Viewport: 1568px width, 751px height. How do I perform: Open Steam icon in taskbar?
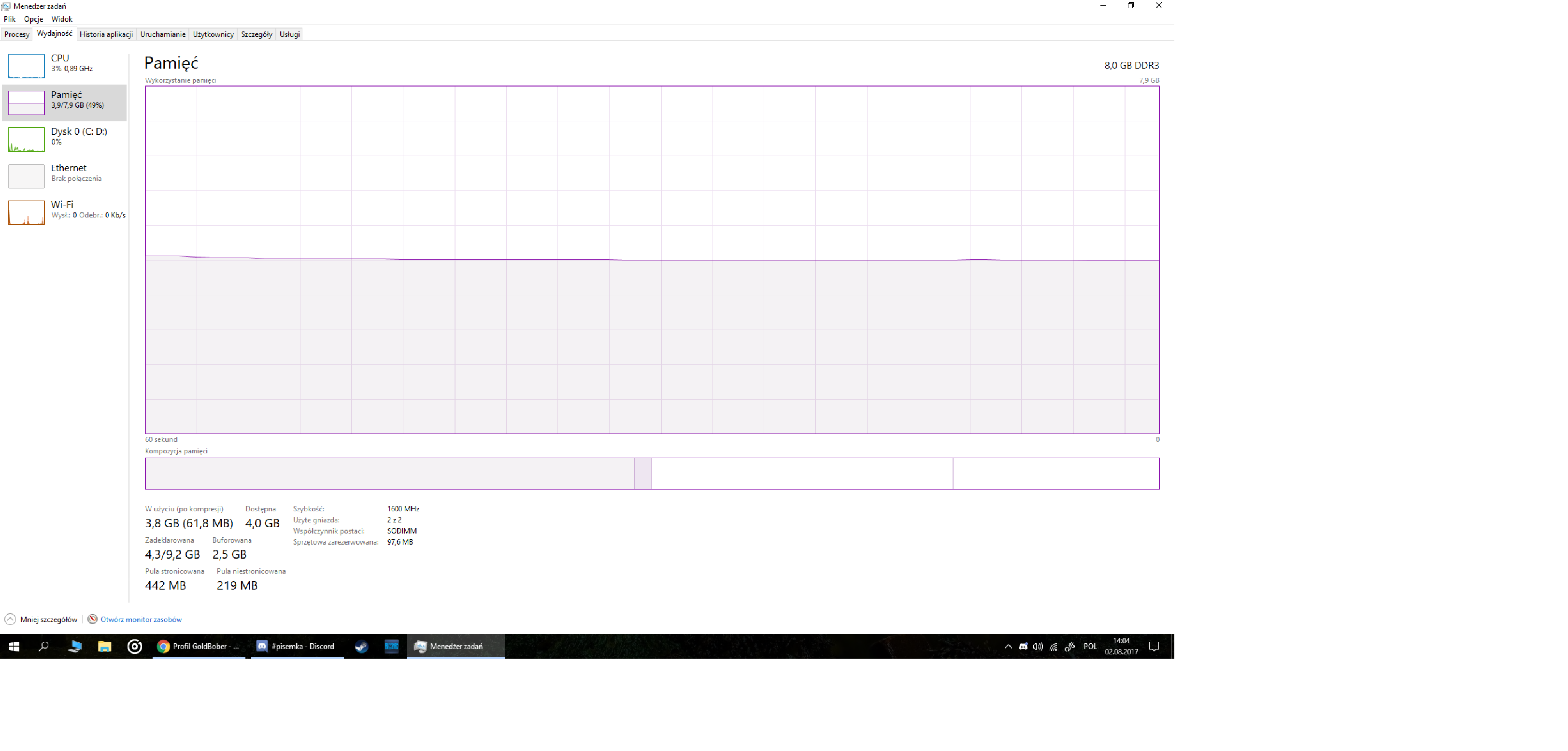[x=361, y=646]
